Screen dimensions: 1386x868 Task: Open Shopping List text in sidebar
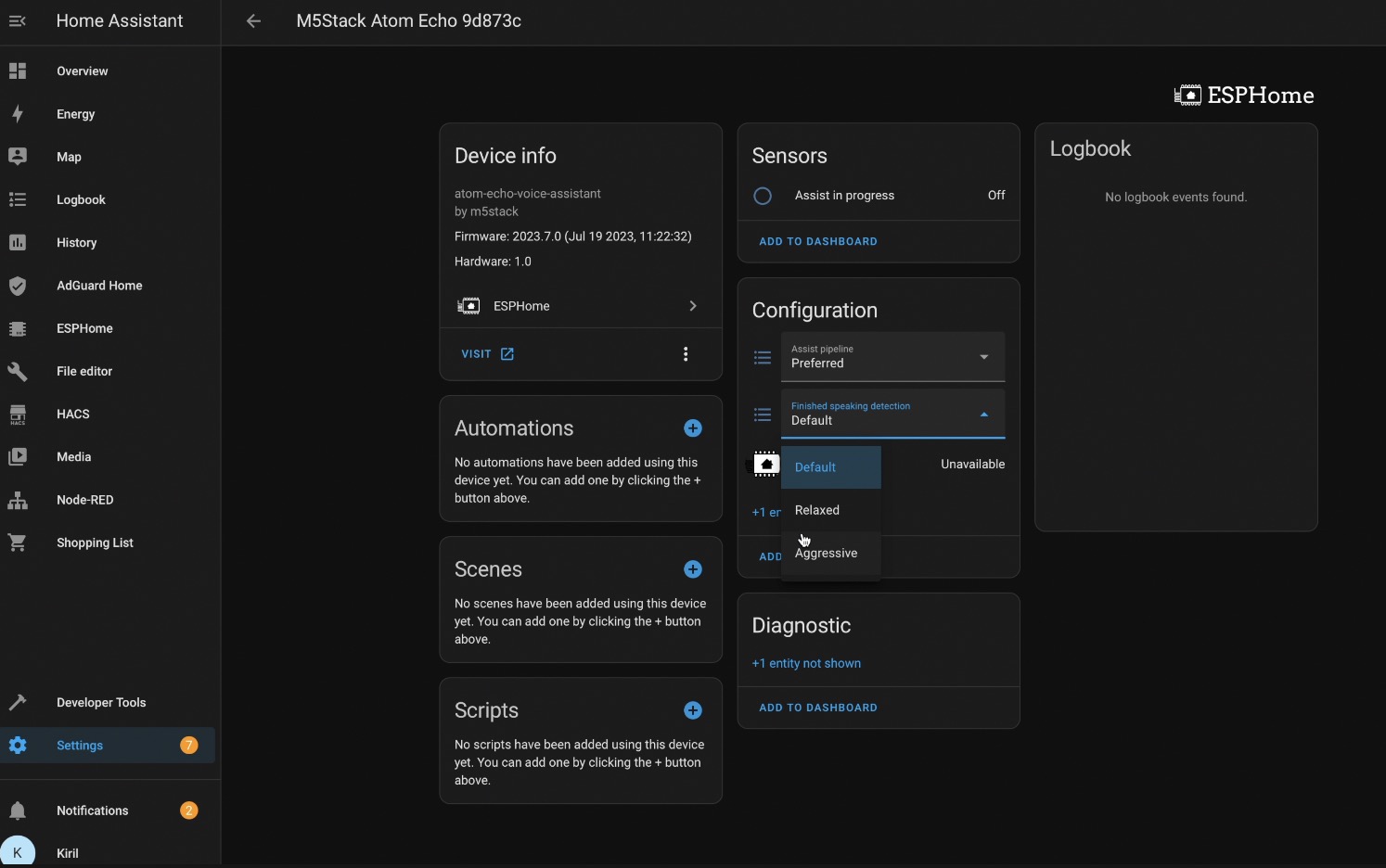point(95,542)
